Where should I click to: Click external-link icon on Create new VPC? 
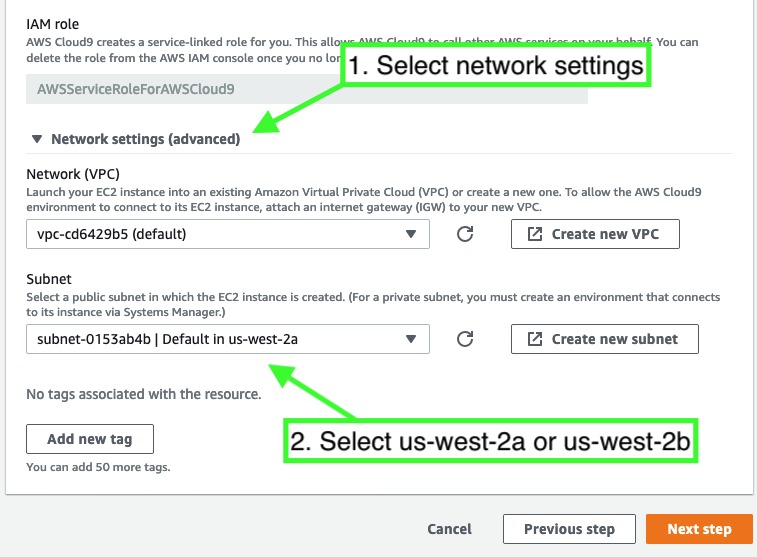[535, 234]
